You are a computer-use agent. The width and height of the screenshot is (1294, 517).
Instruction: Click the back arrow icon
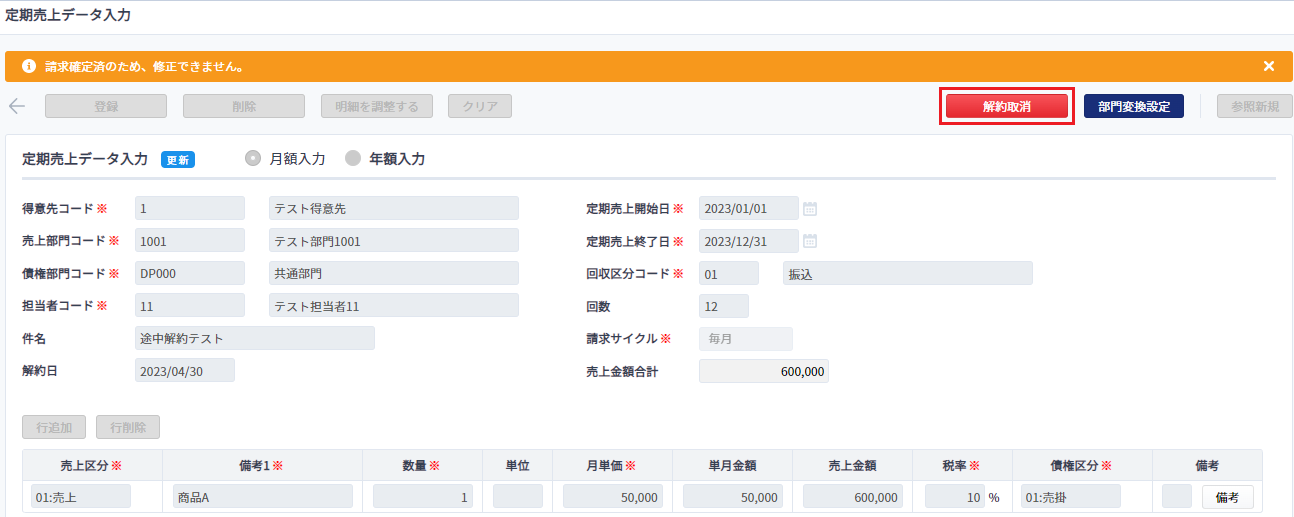tap(16, 106)
